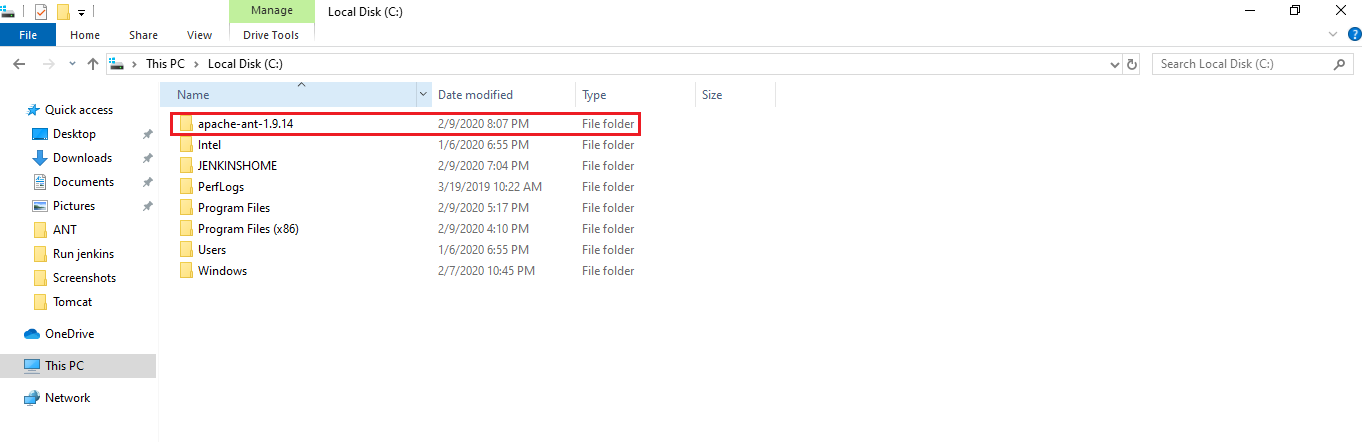Select the Program Files folder icon

[x=186, y=208]
